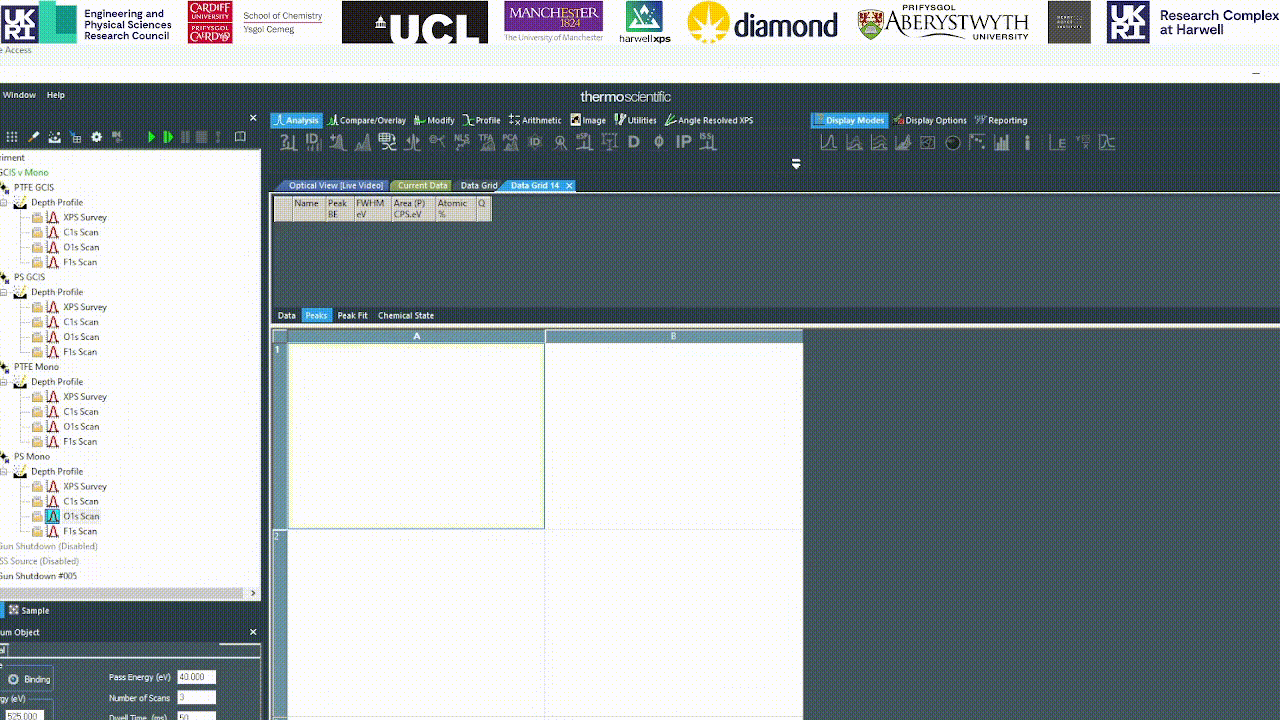Click the dotted grid icon in experiment toolbar
Viewport: 1280px width, 720px height.
12,137
